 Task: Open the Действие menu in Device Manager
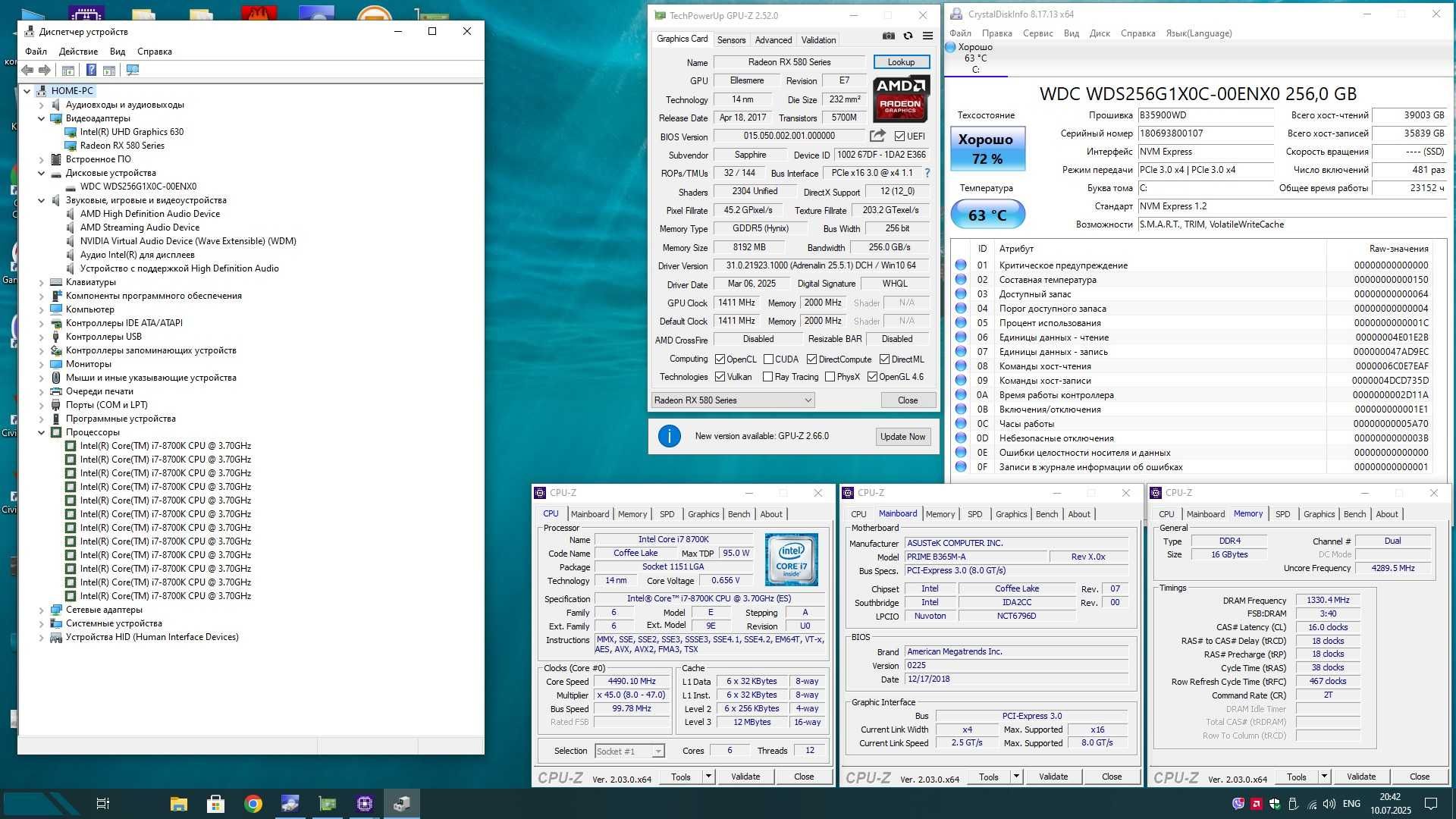tap(78, 52)
